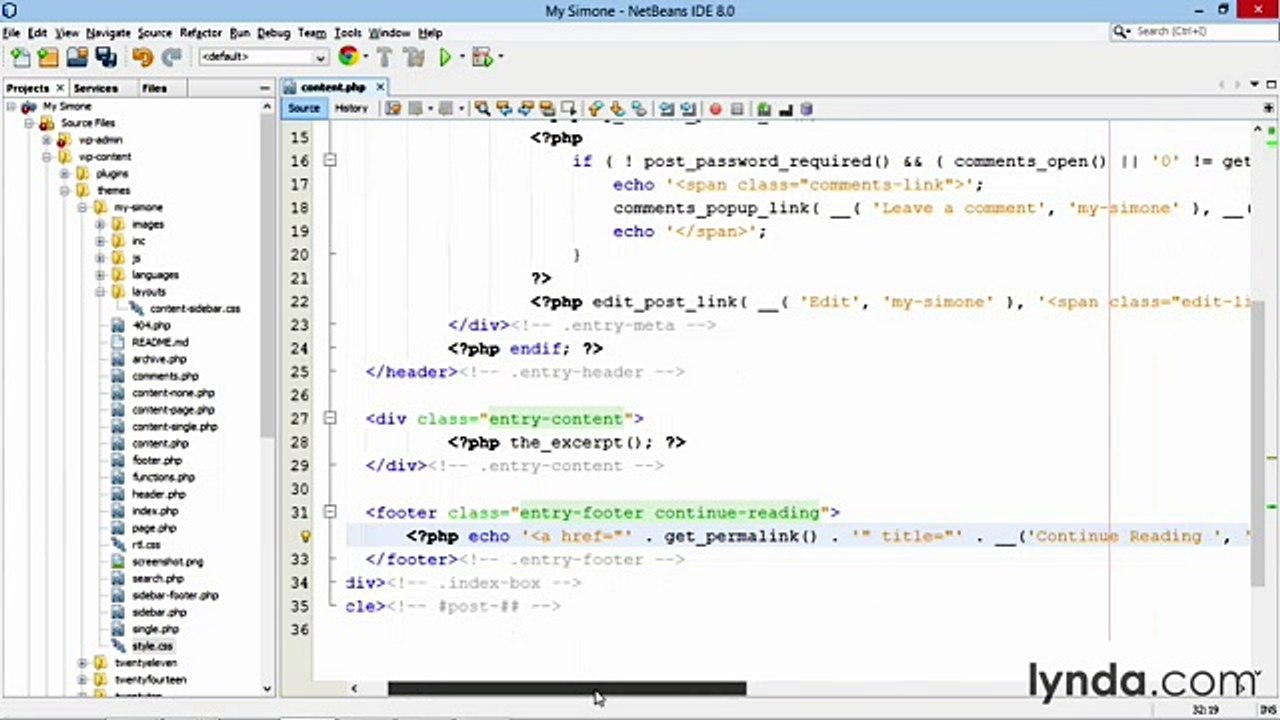Expand the languages folder node
The height and width of the screenshot is (720, 1280).
click(x=100, y=275)
